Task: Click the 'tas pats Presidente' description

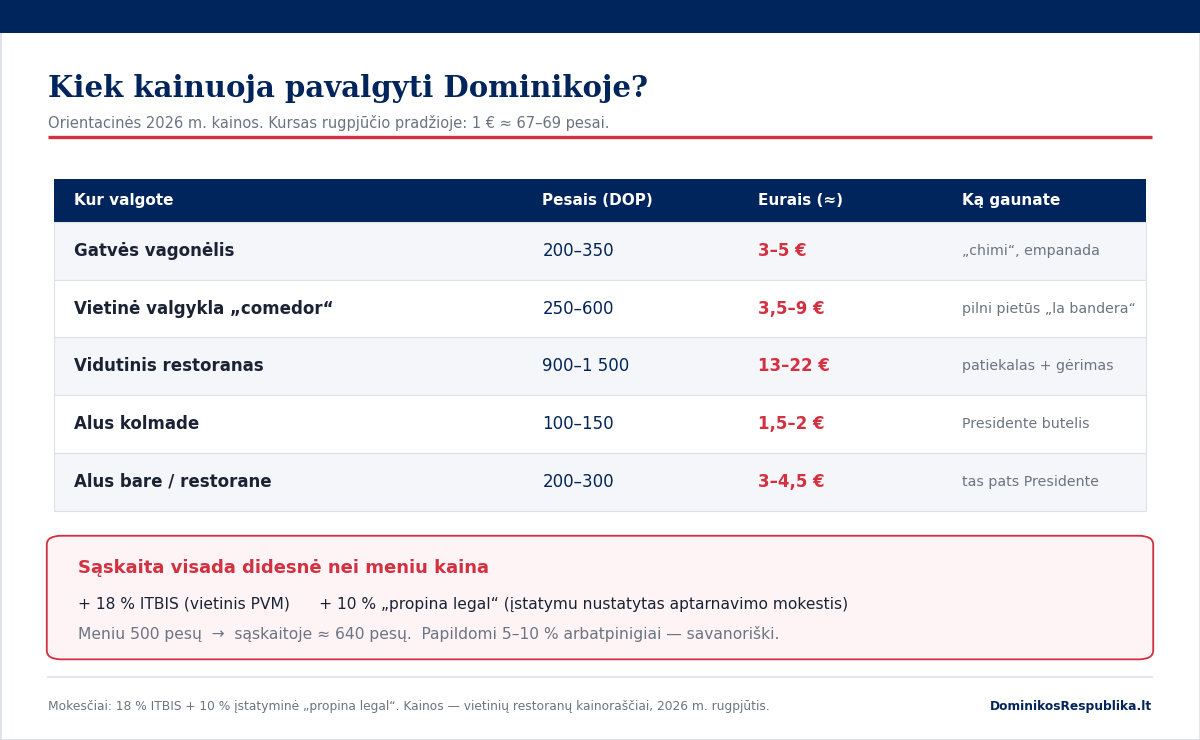Action: [x=1030, y=482]
